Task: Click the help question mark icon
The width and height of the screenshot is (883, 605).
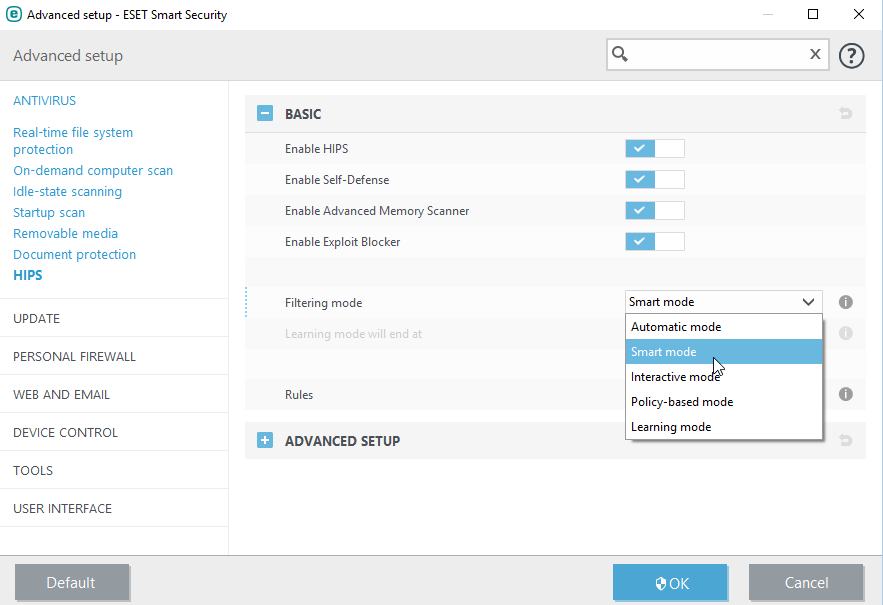Action: coord(851,55)
